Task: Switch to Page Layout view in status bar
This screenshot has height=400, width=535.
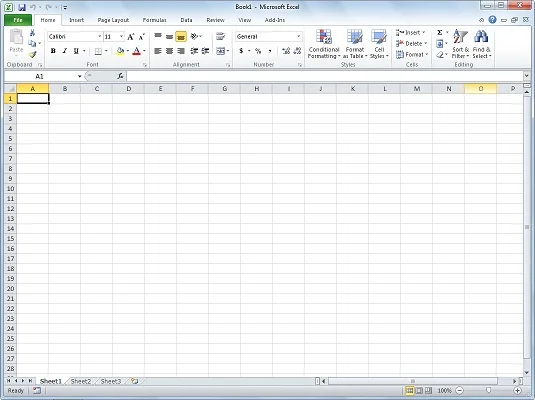Action: (419, 390)
